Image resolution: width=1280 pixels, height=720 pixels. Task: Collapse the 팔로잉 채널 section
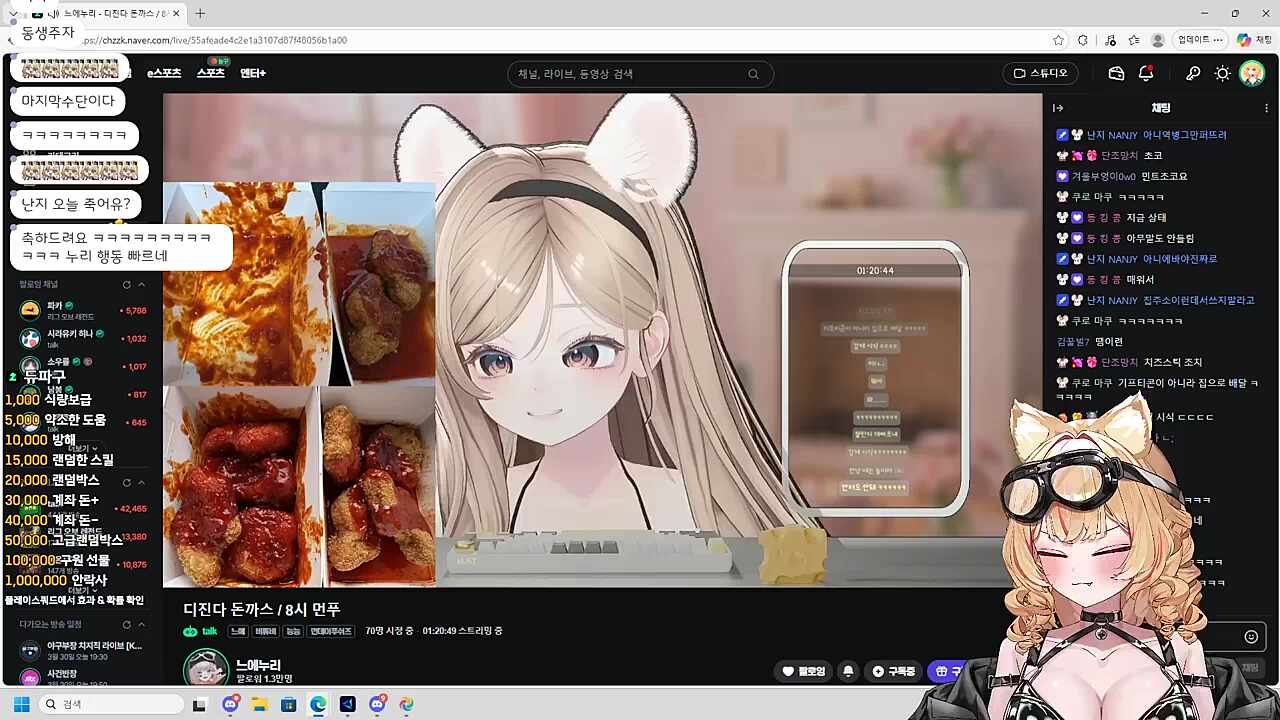click(142, 284)
